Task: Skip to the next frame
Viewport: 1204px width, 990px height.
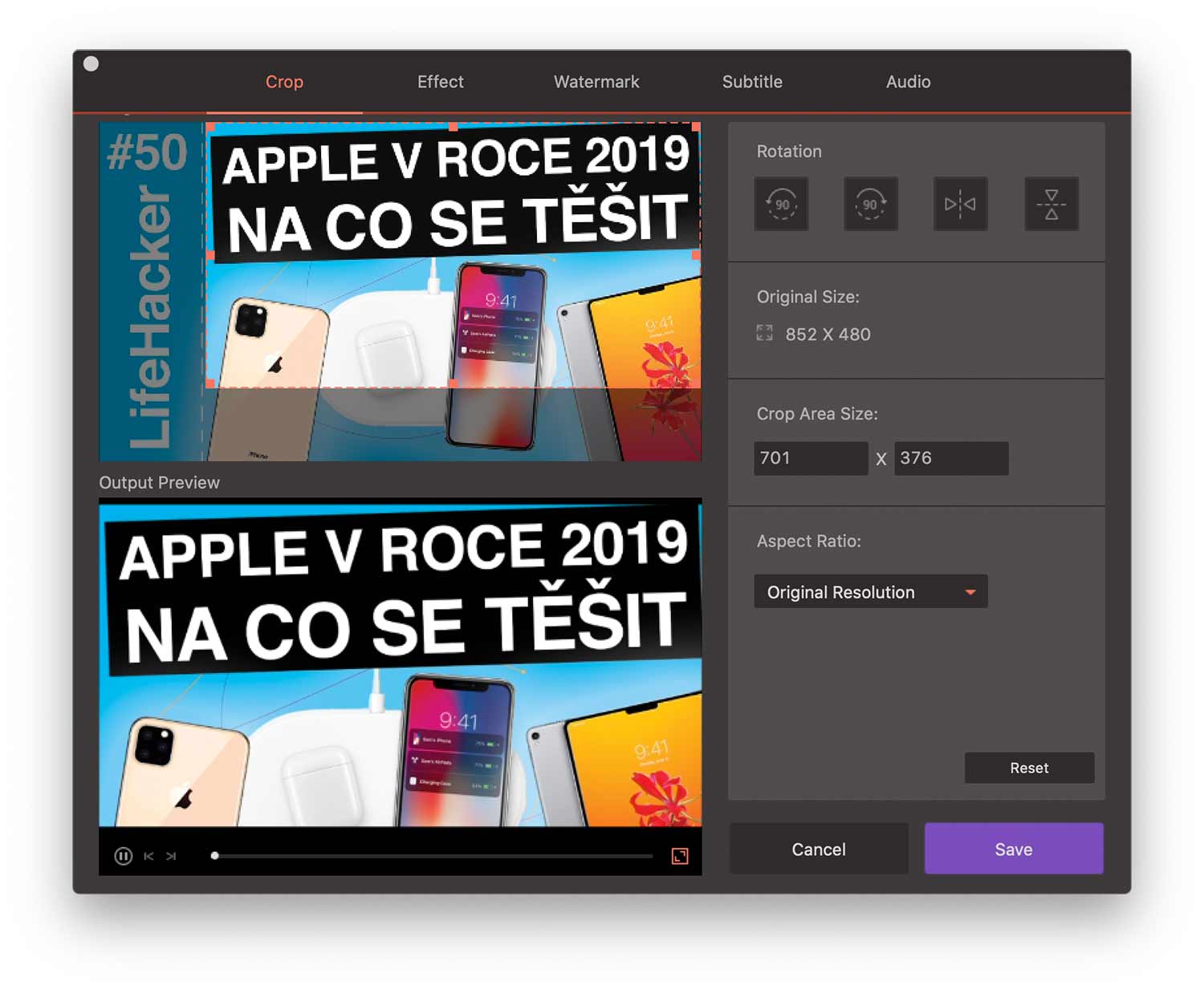Action: [x=171, y=856]
